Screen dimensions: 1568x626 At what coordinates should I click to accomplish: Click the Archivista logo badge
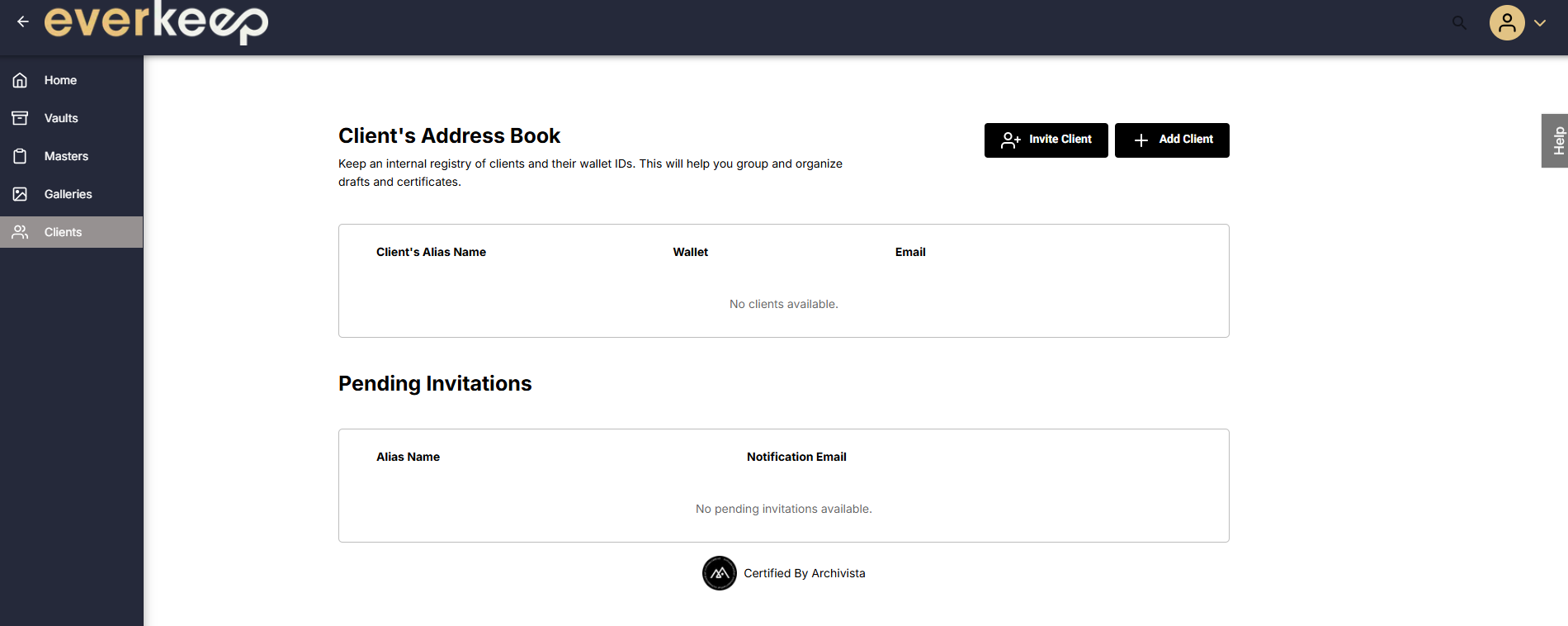720,573
